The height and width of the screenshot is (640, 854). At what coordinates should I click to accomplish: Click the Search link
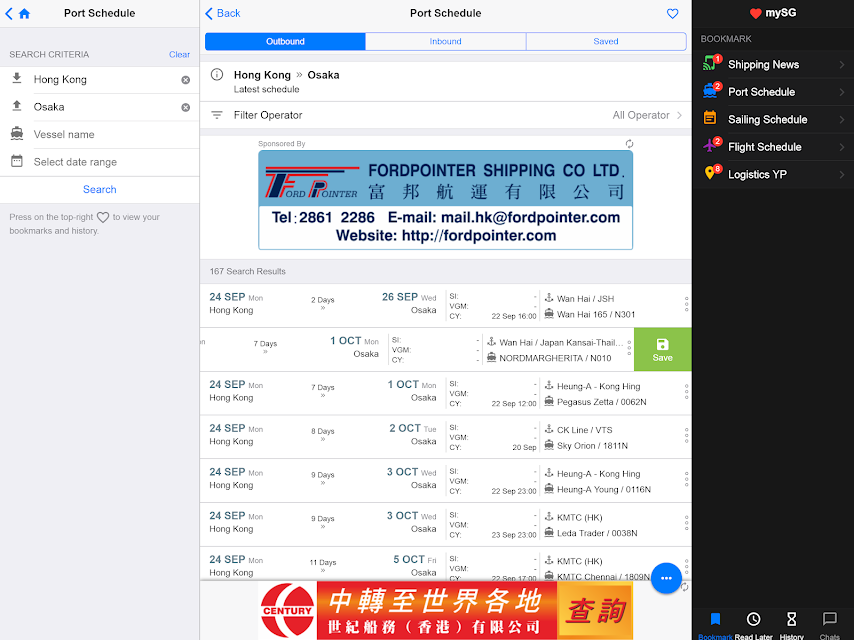(100, 190)
